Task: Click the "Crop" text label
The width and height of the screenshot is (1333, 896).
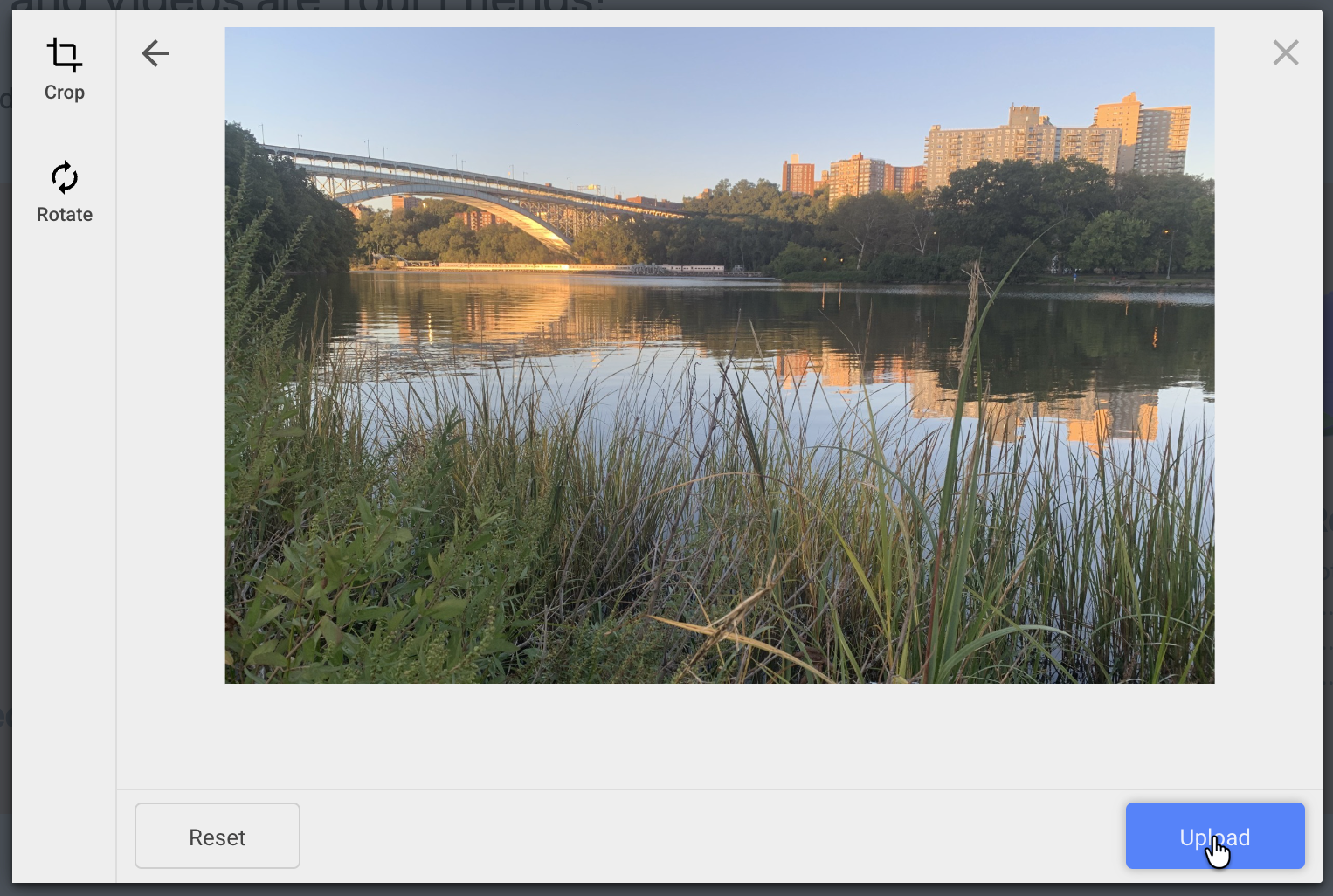Action: [x=65, y=93]
